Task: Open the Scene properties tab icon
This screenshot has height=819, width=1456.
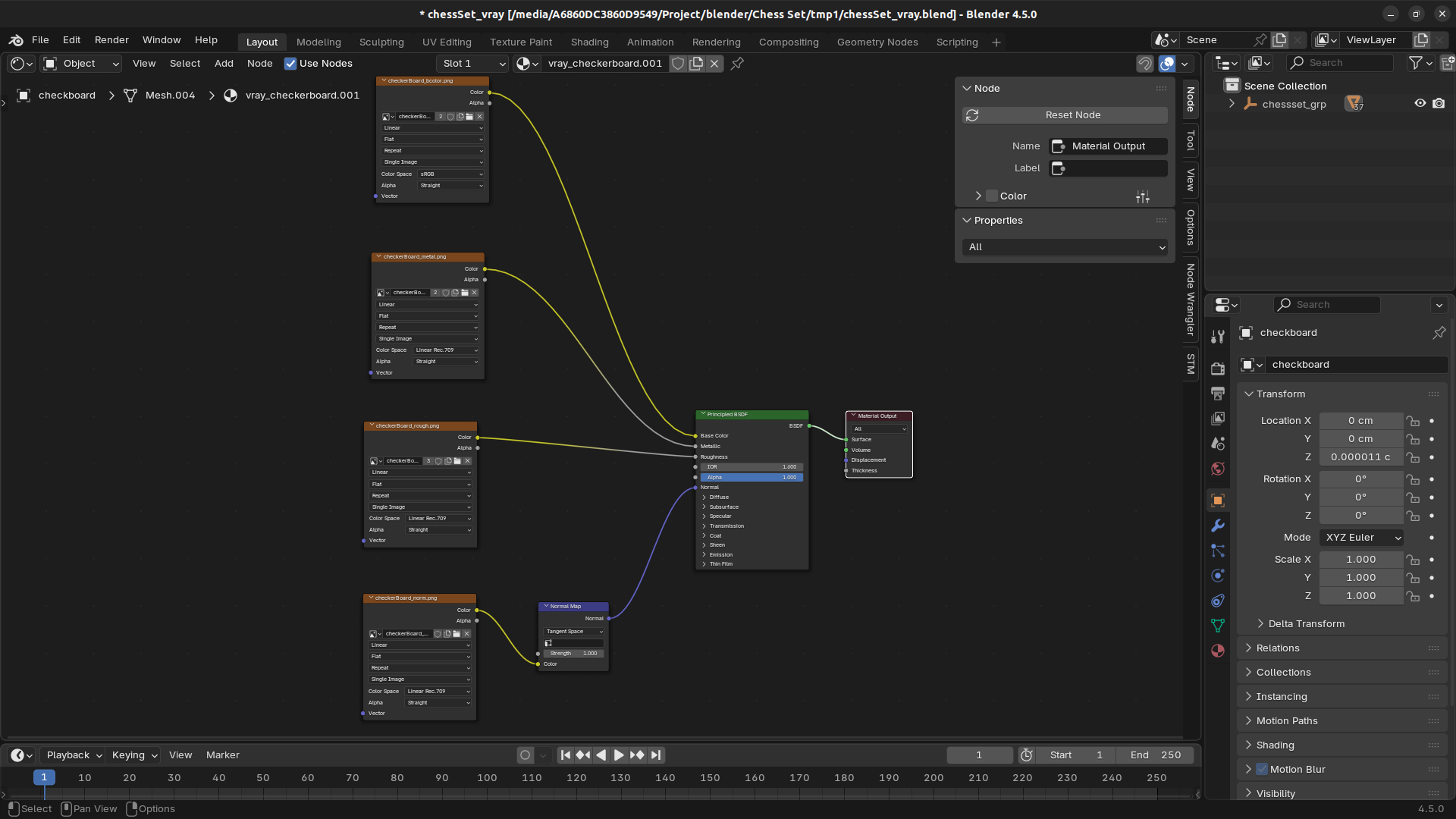Action: click(1218, 444)
